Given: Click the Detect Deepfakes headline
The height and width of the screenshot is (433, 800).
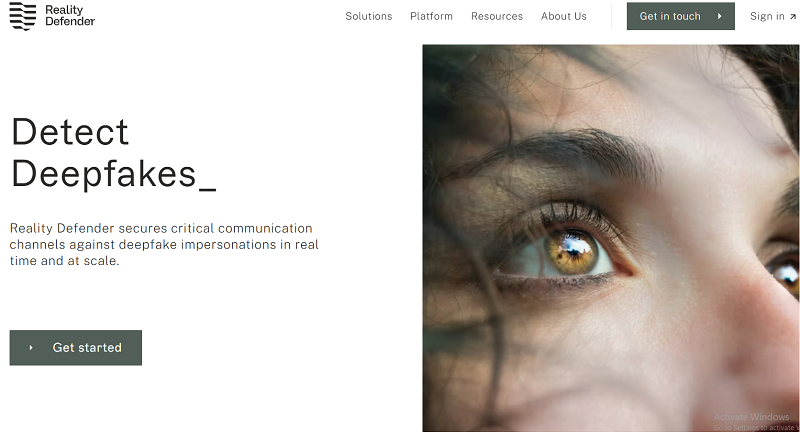Looking at the screenshot, I should pos(113,153).
